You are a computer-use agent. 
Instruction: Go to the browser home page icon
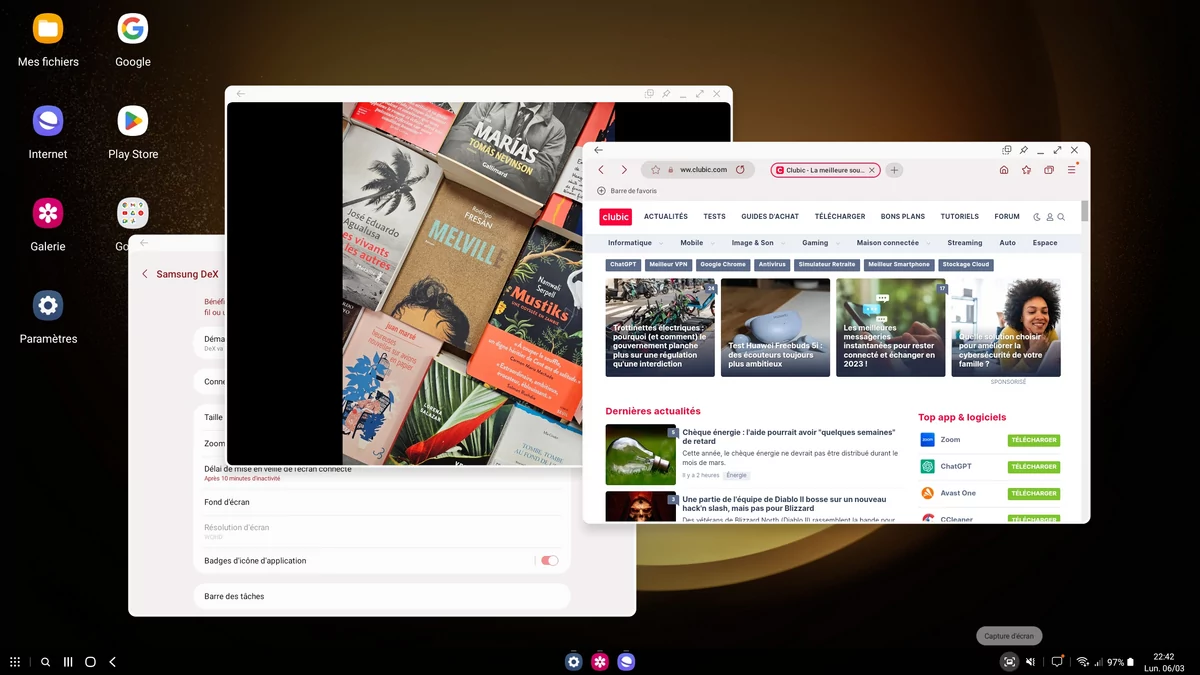(x=1004, y=170)
